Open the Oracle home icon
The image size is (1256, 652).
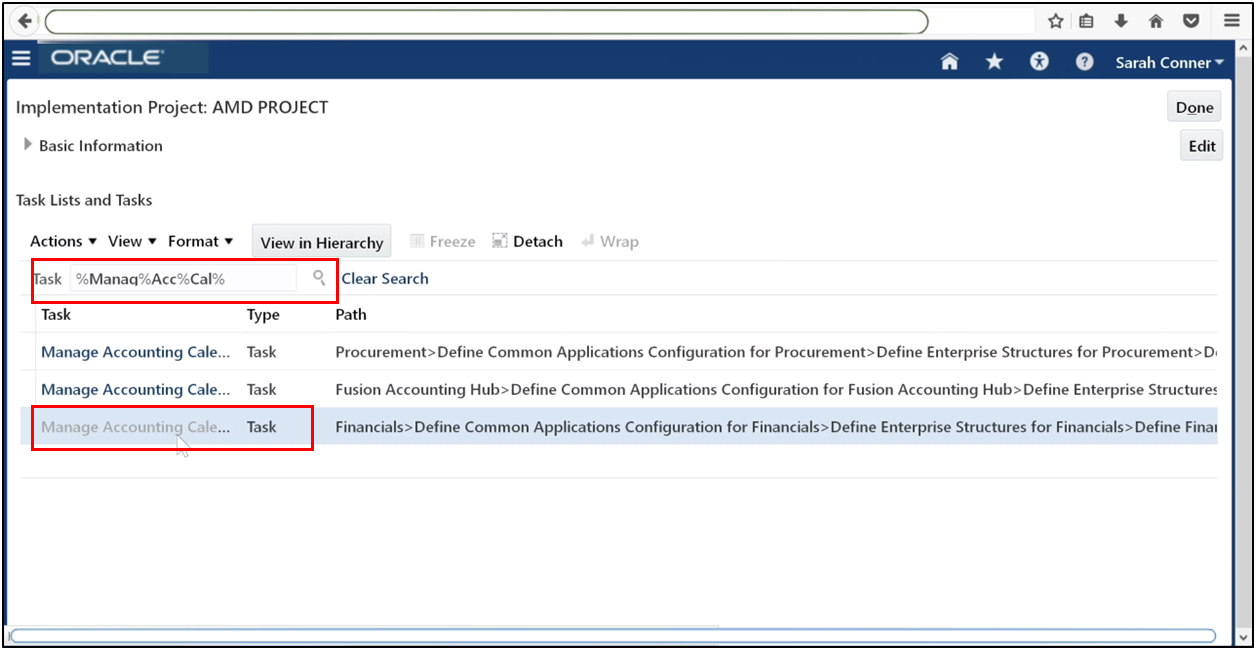click(948, 62)
